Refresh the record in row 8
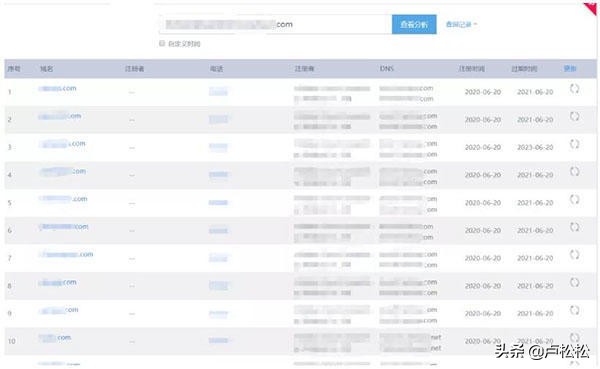This screenshot has width=600, height=369. point(574,282)
